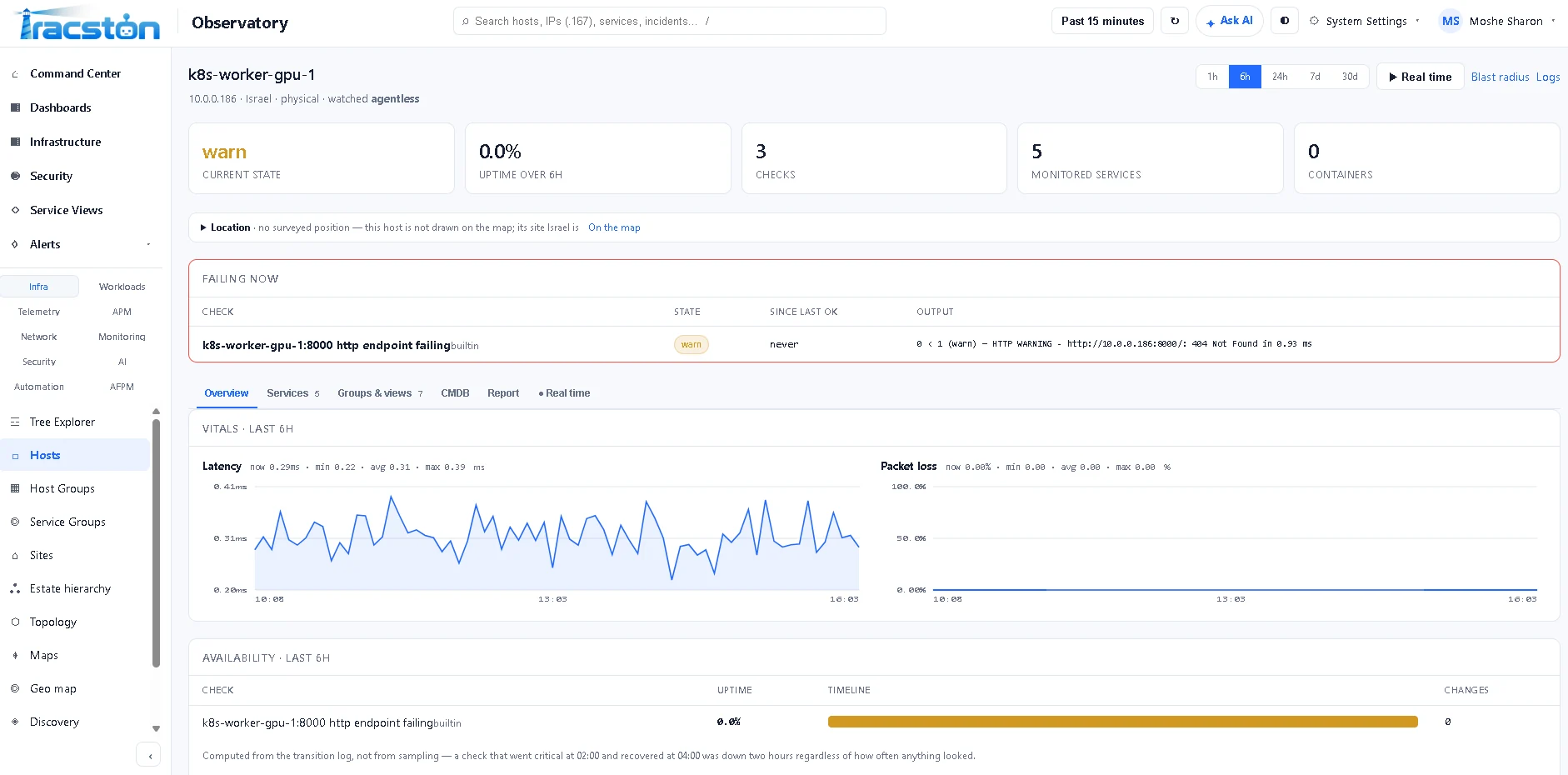Expand the Location disclosure triangle
This screenshot has width=1568, height=775.
tap(203, 227)
